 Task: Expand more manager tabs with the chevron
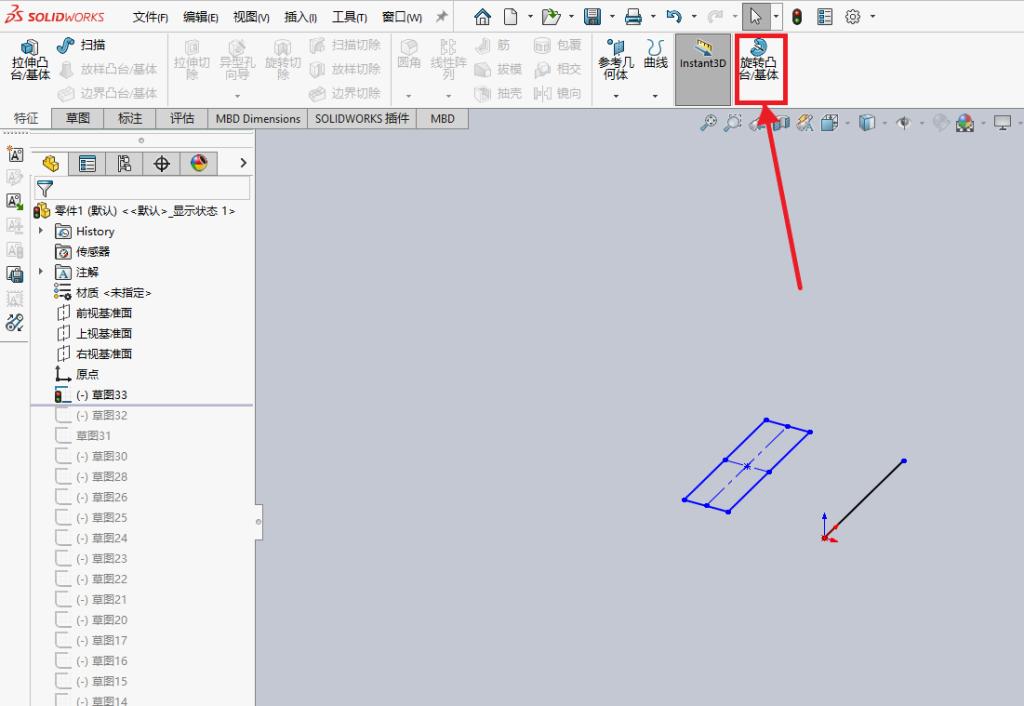click(x=243, y=163)
